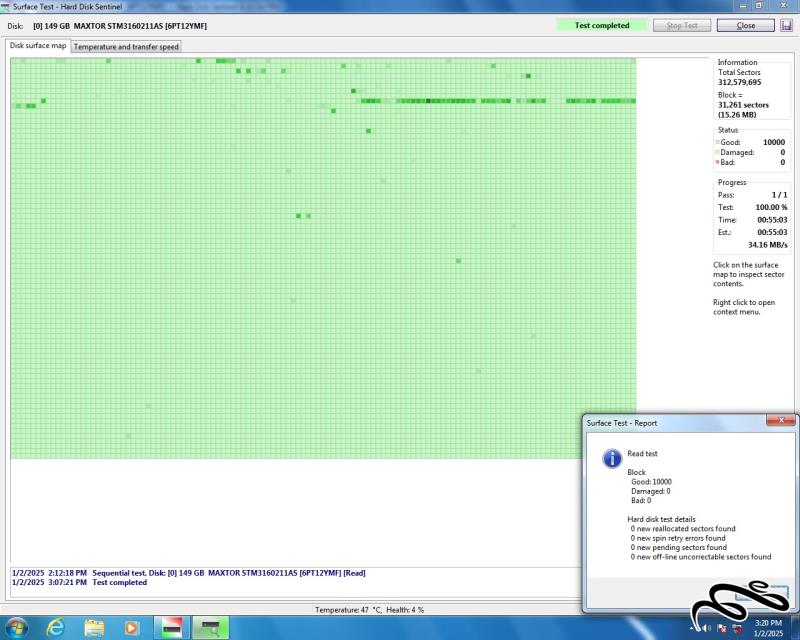The height and width of the screenshot is (640, 800).
Task: Click '0 new reallocated sectors found' line
Action: point(683,529)
